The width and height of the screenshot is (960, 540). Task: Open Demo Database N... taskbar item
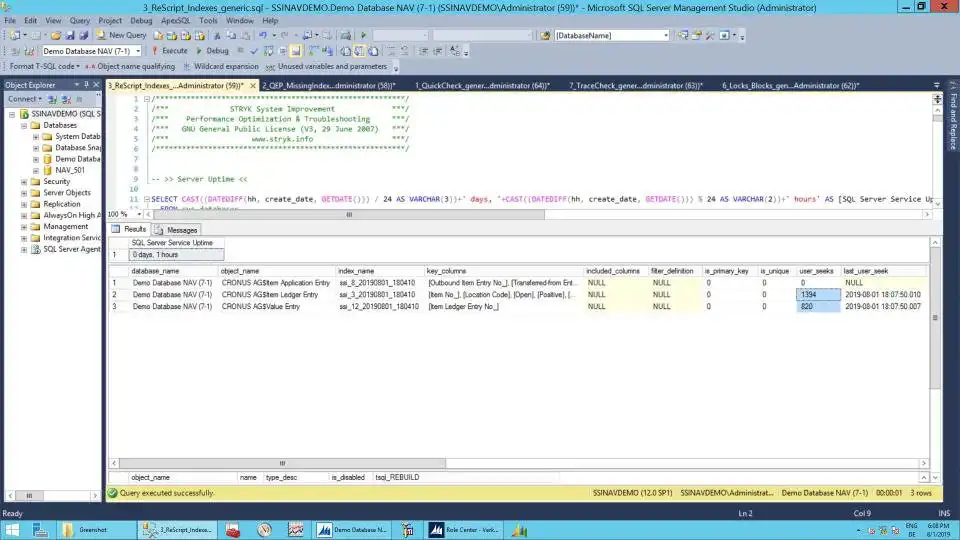(x=353, y=530)
